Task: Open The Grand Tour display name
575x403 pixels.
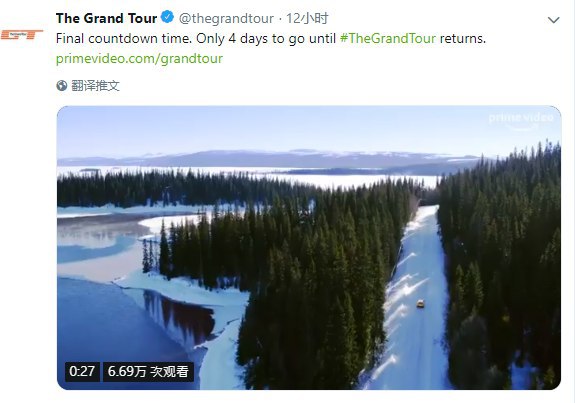Action: point(106,18)
